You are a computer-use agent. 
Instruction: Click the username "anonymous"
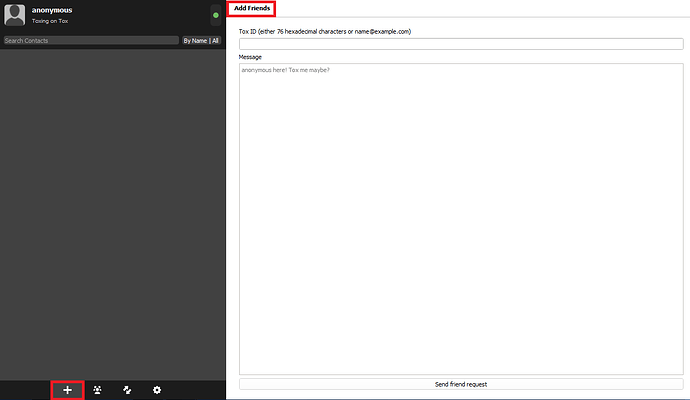point(52,10)
